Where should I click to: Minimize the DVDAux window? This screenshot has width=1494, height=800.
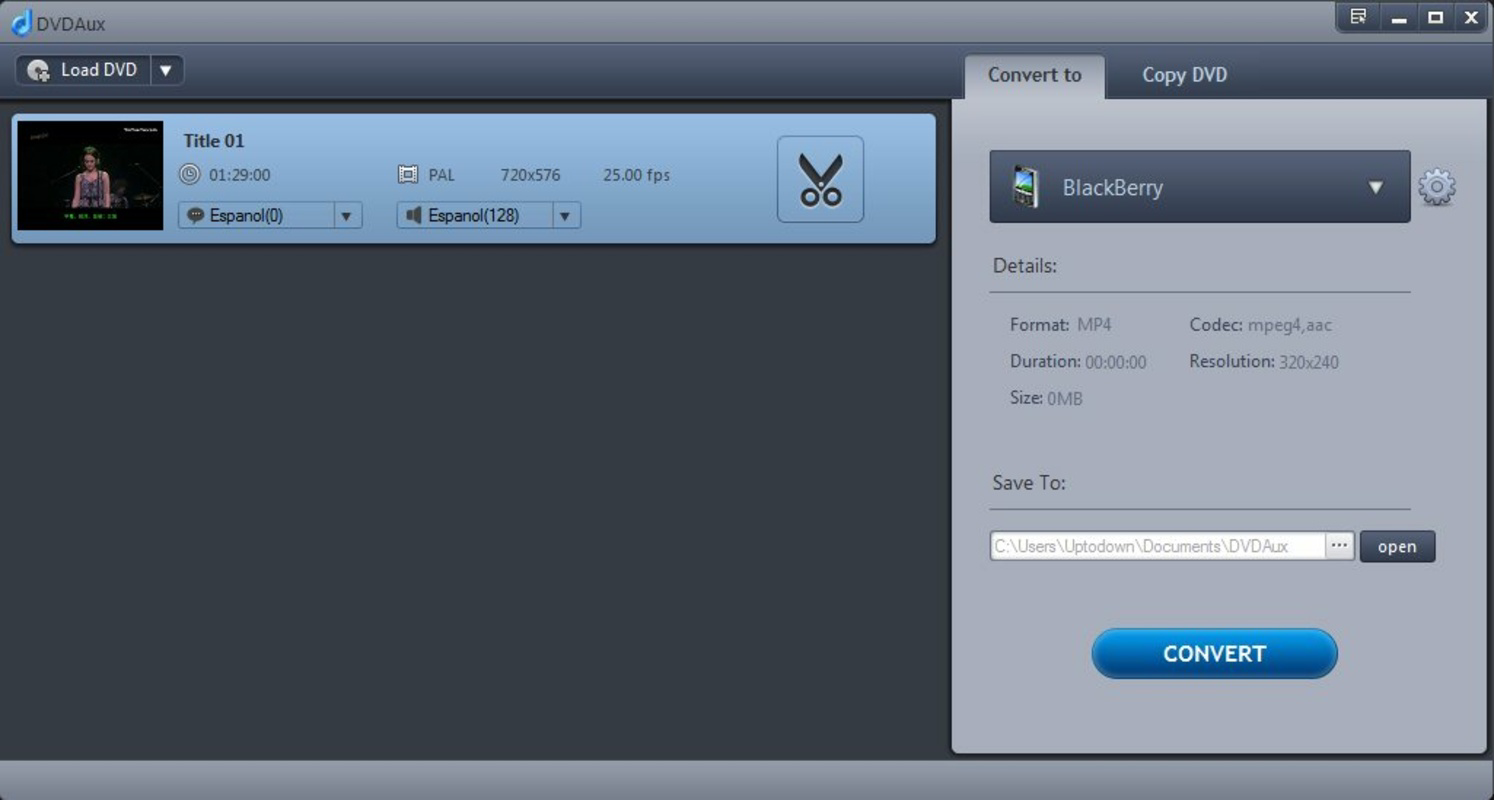(x=1399, y=17)
